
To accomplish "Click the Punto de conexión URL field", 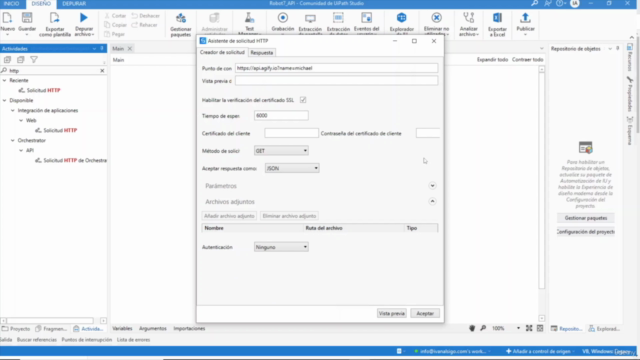I will coord(336,68).
